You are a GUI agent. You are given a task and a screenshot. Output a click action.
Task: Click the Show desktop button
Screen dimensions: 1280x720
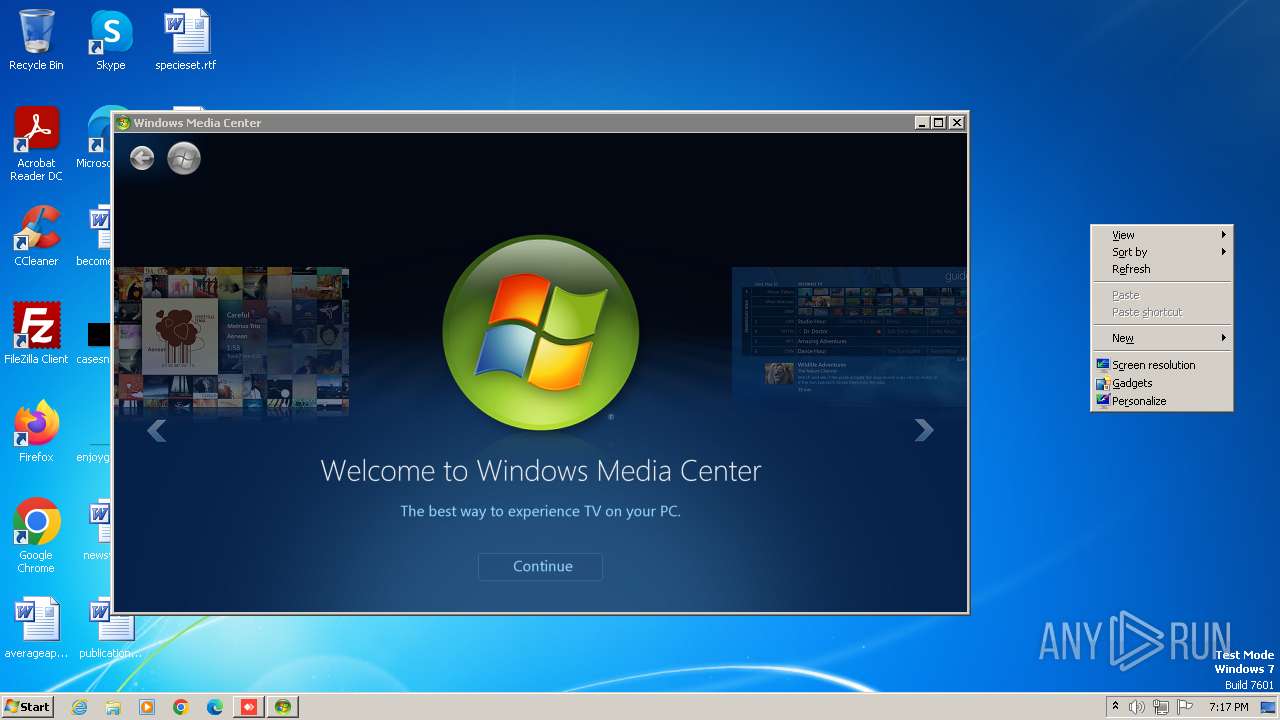[x=1268, y=707]
